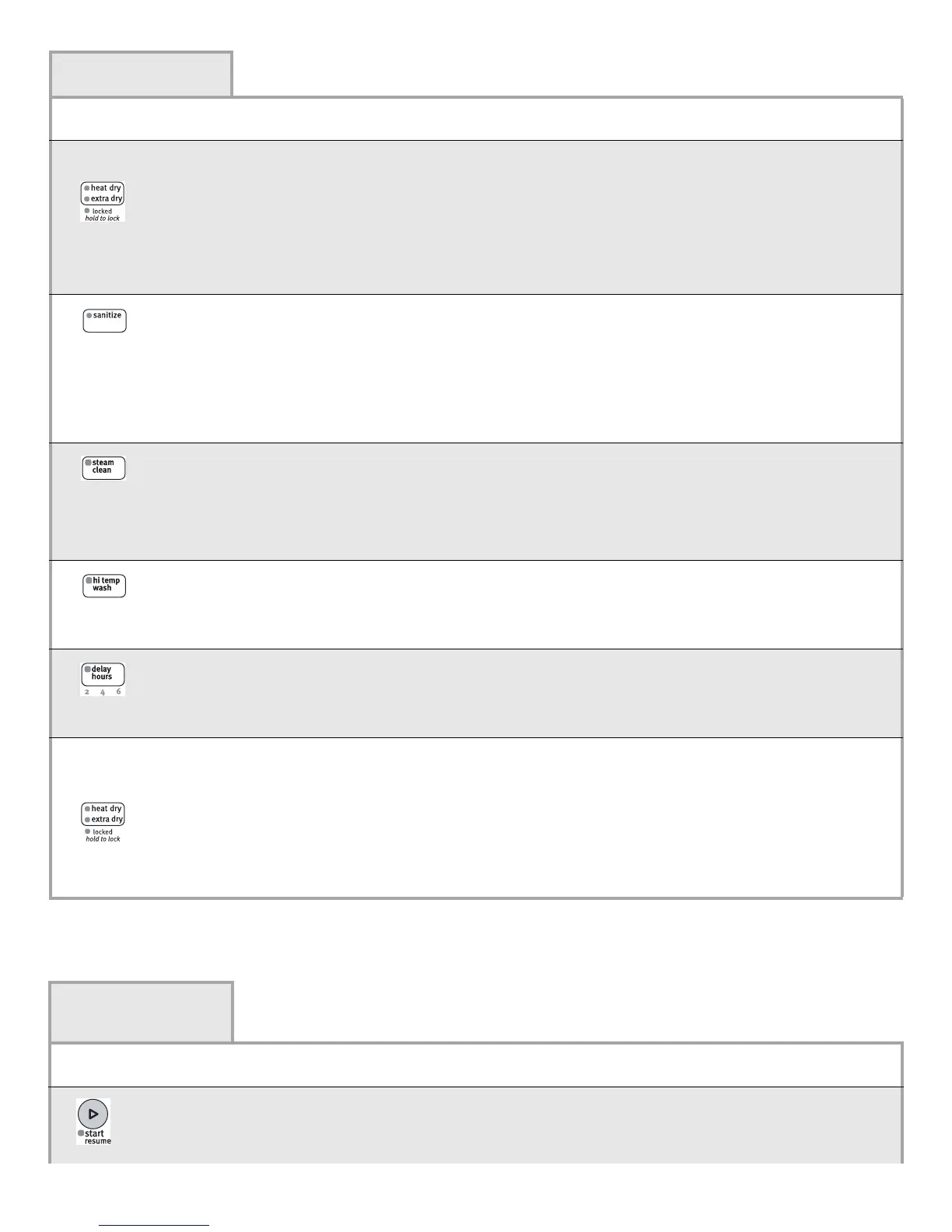
Task: Tap the delay hours button
Action: (x=103, y=674)
